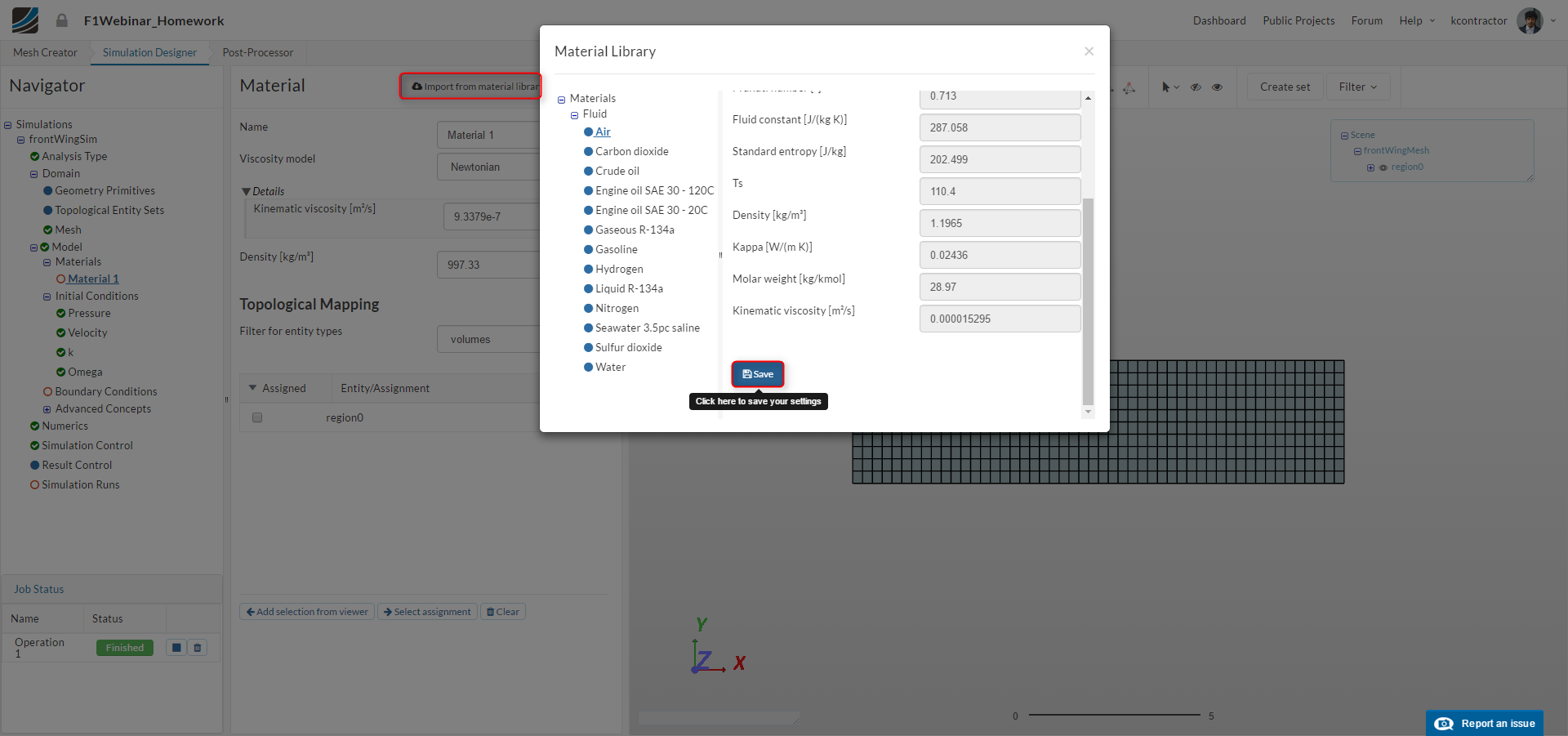This screenshot has height=736, width=1568.
Task: Tick the region0 assignment checkbox
Action: point(257,417)
